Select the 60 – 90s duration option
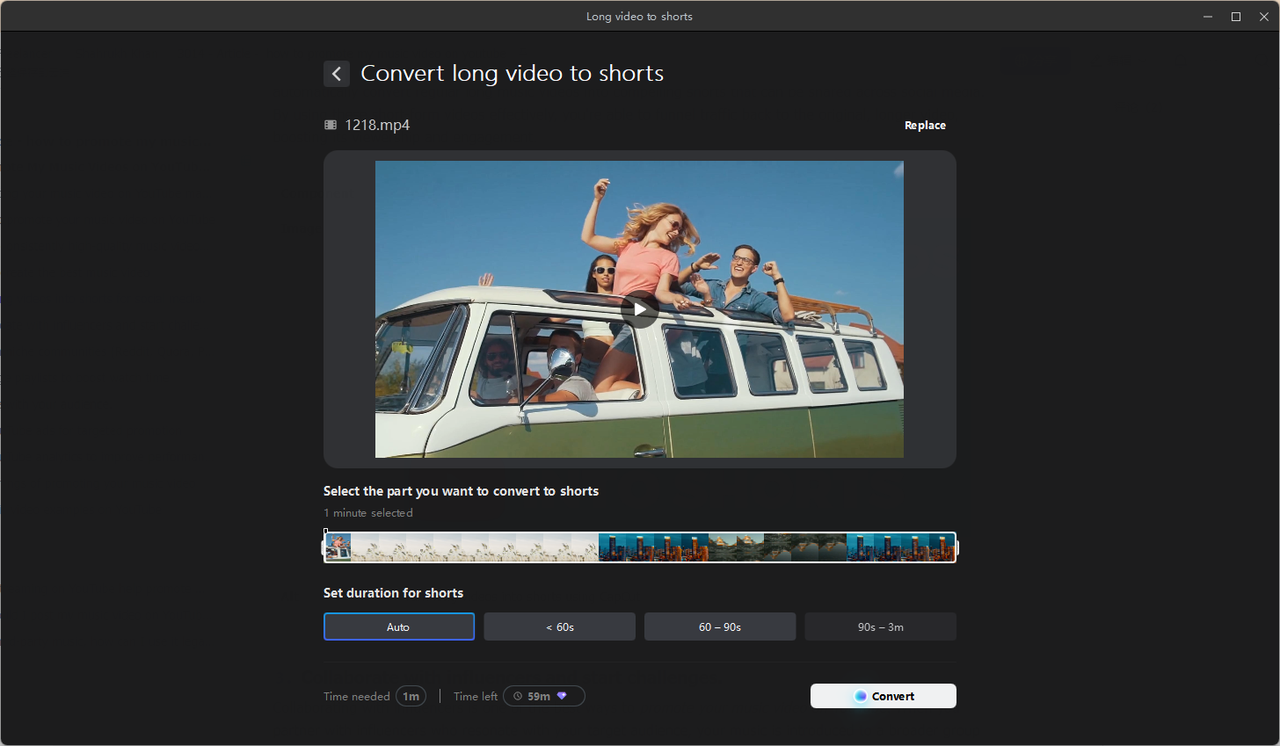 [x=719, y=626]
